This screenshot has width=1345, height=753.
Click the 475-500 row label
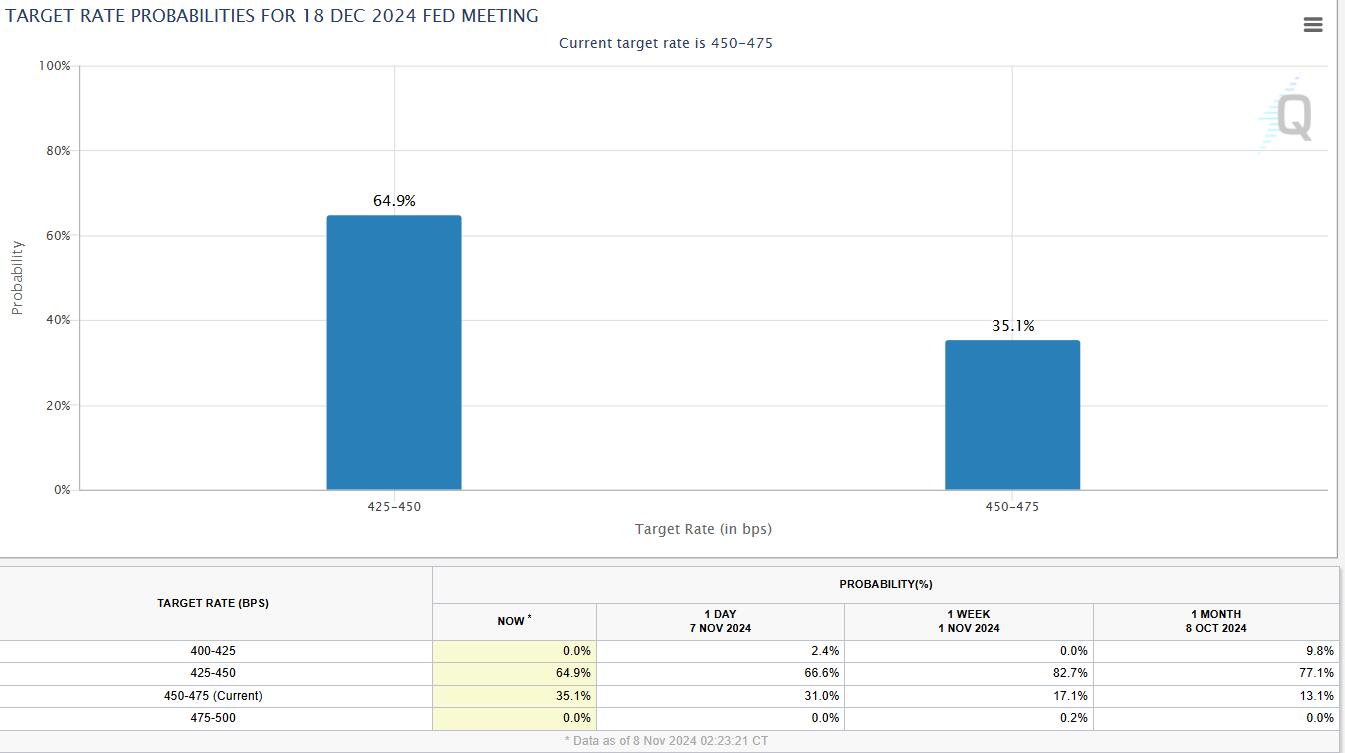[213, 718]
